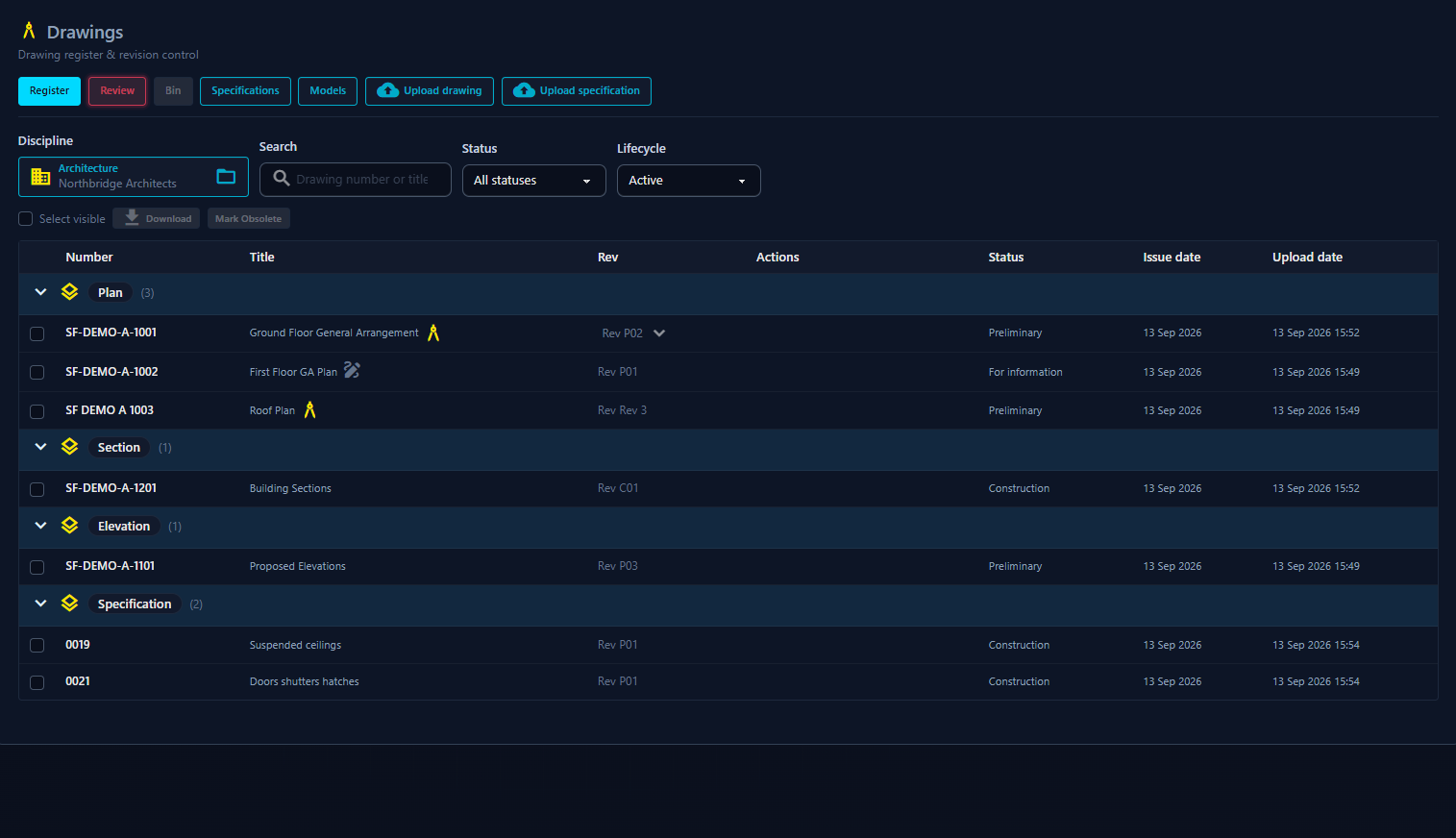Viewport: 1456px width, 838px height.
Task: Click the Download button
Action: pos(156,218)
